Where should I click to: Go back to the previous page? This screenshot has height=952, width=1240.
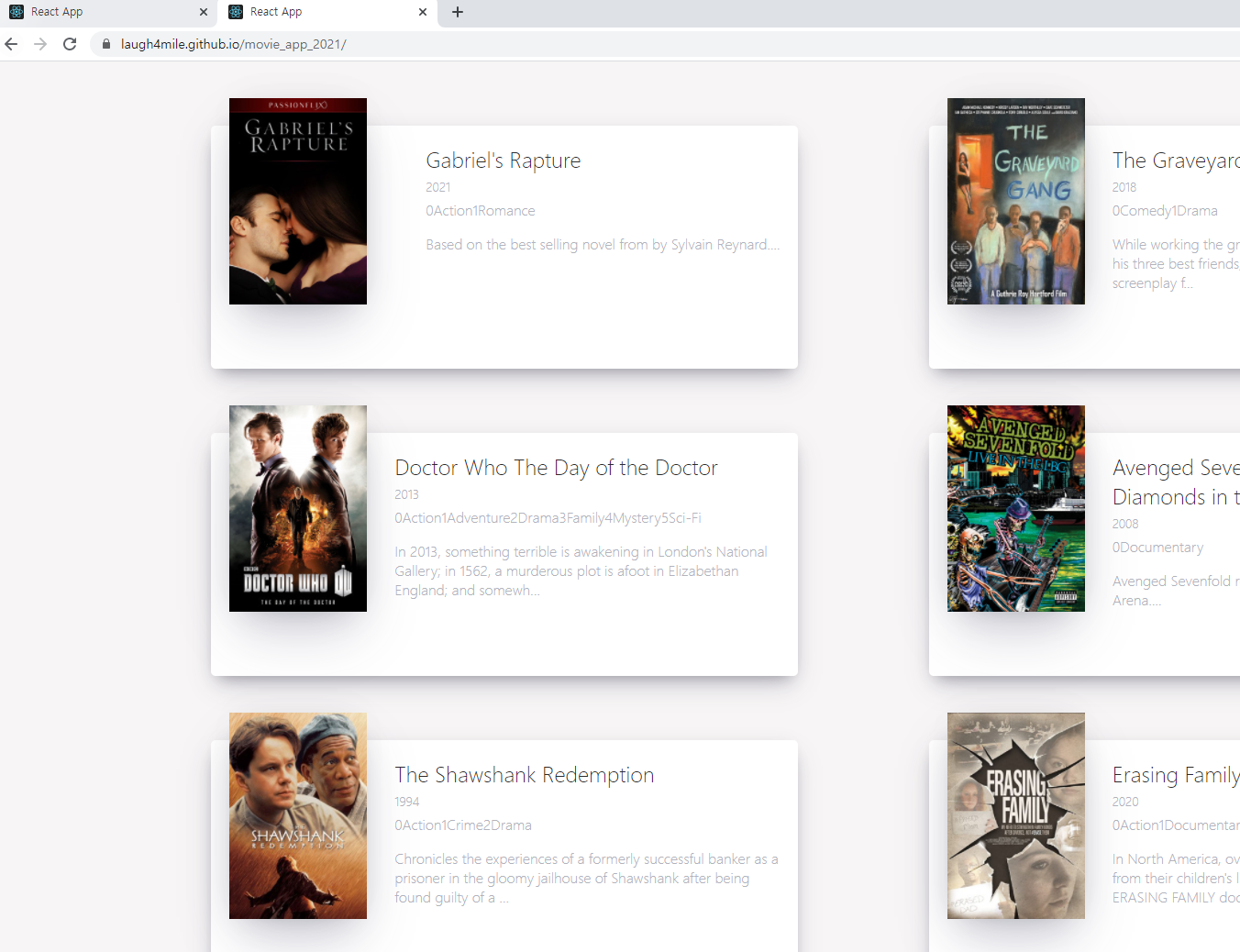tap(11, 44)
